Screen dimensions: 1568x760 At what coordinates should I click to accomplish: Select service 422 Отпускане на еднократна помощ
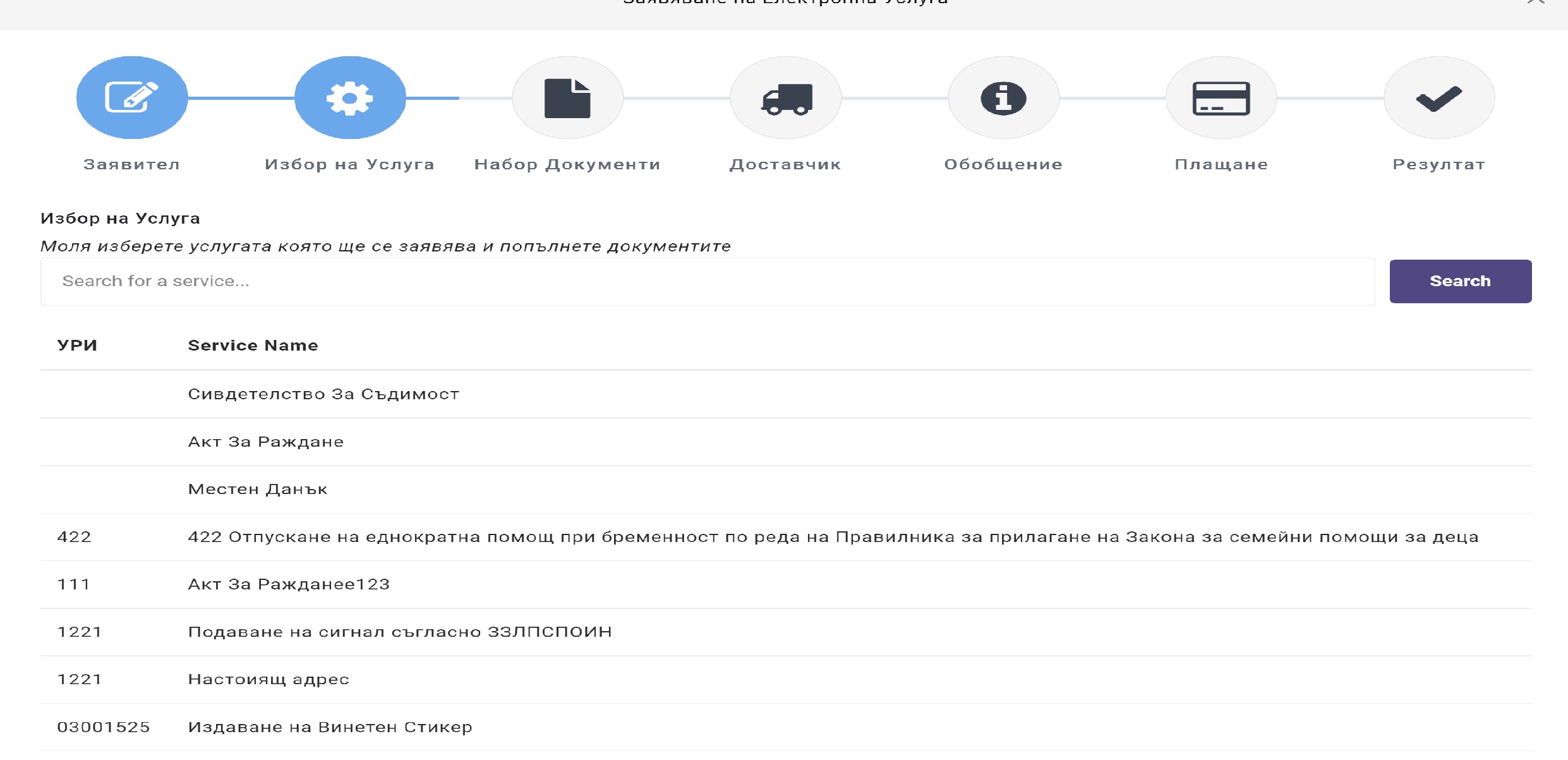[x=833, y=537]
